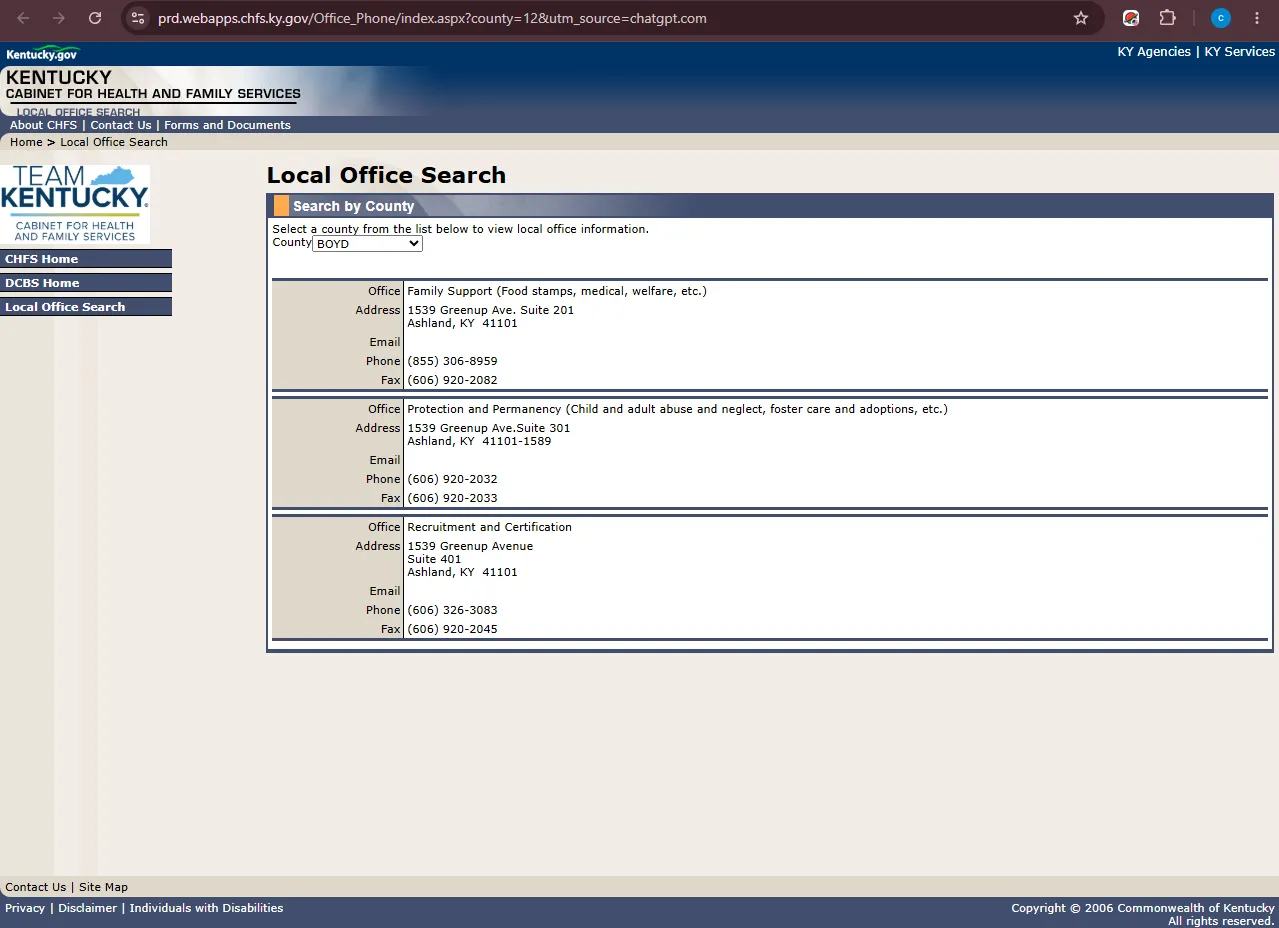Open About CHFS menu item
The image size is (1279, 928).
click(x=43, y=125)
